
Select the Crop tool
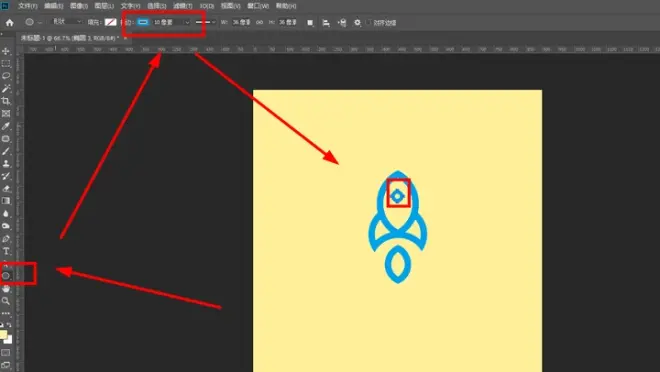pos(6,101)
